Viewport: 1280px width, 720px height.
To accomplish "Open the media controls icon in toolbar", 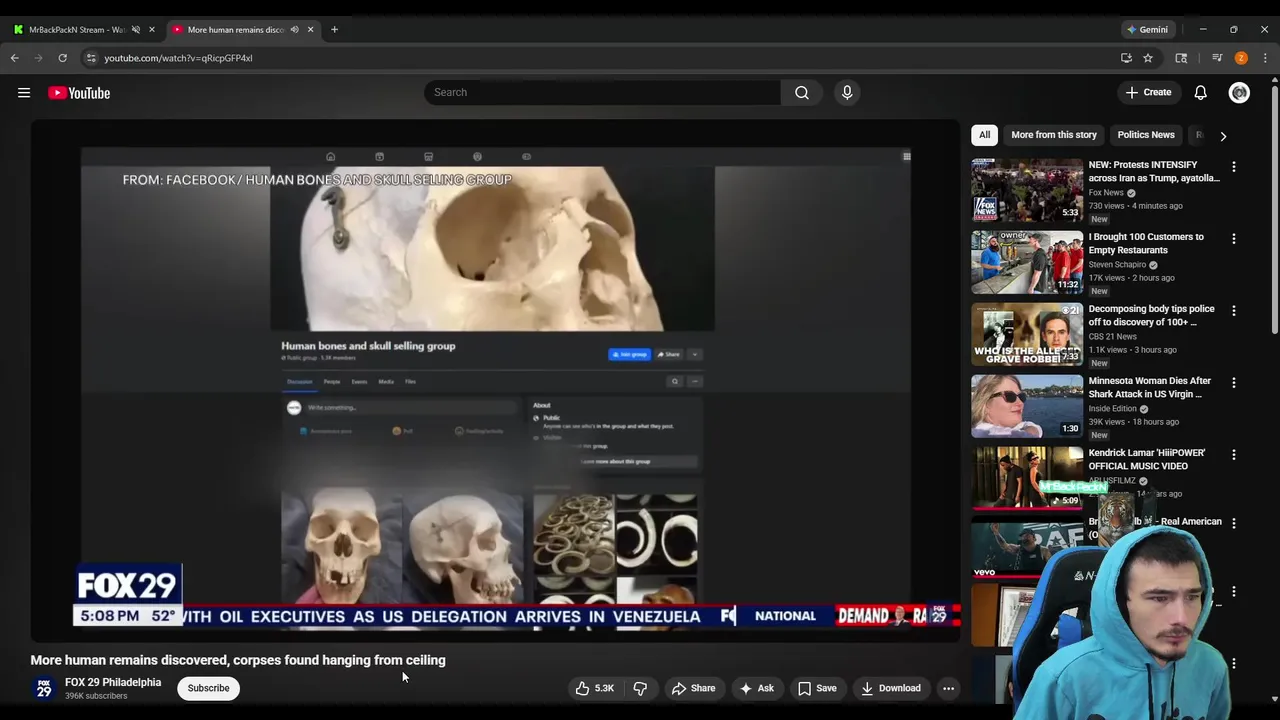I will click(x=1217, y=58).
